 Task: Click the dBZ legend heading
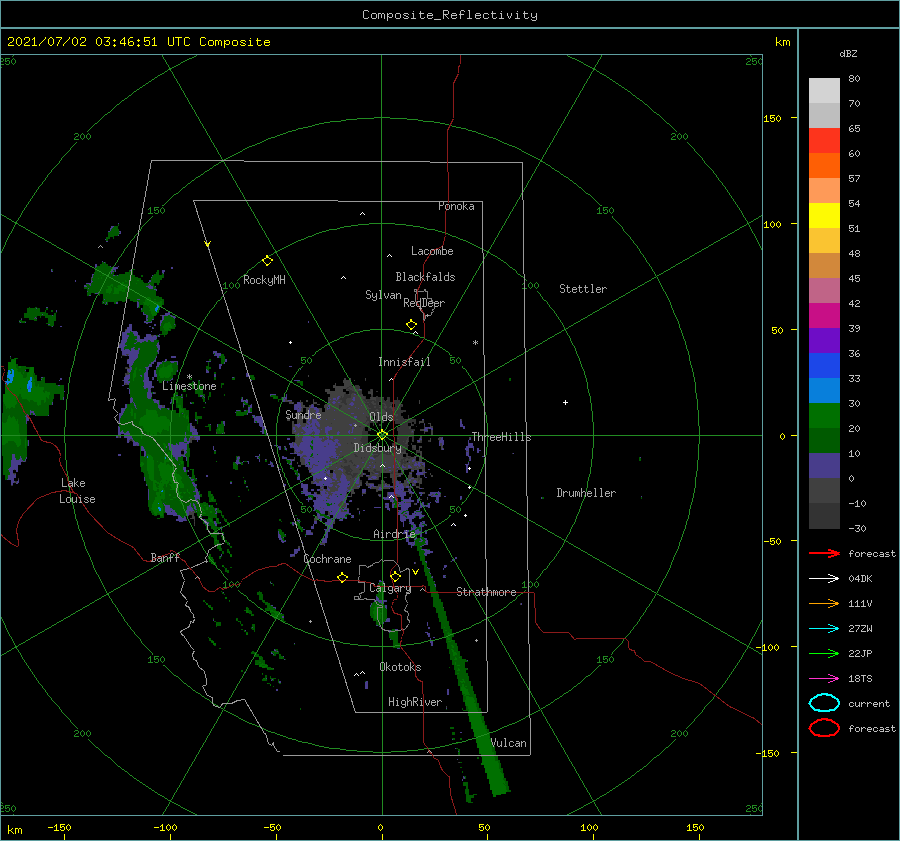[848, 53]
